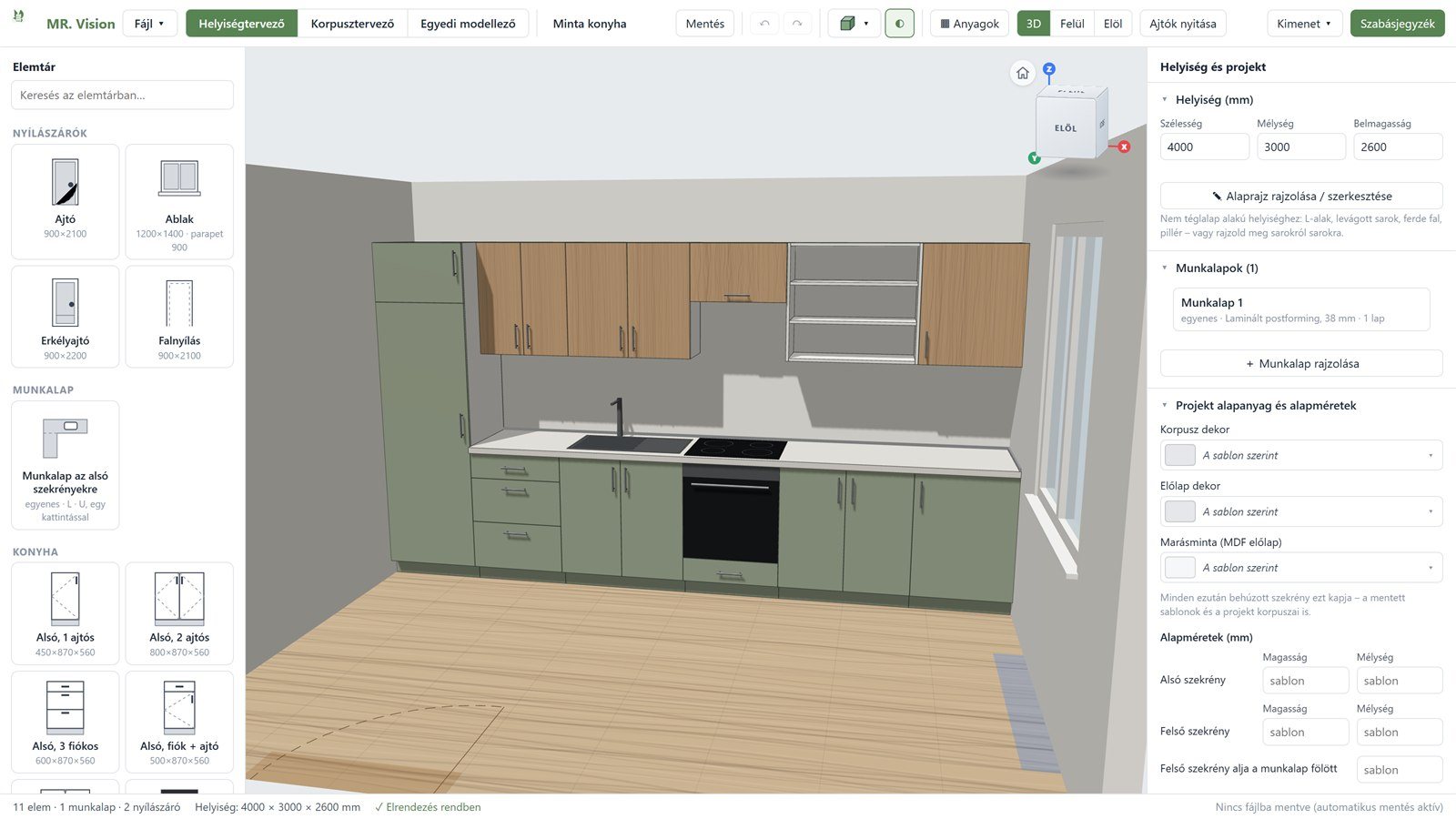Screen dimensions: 1456x819
Task: Select the Ajtó door element icon
Action: (66, 182)
